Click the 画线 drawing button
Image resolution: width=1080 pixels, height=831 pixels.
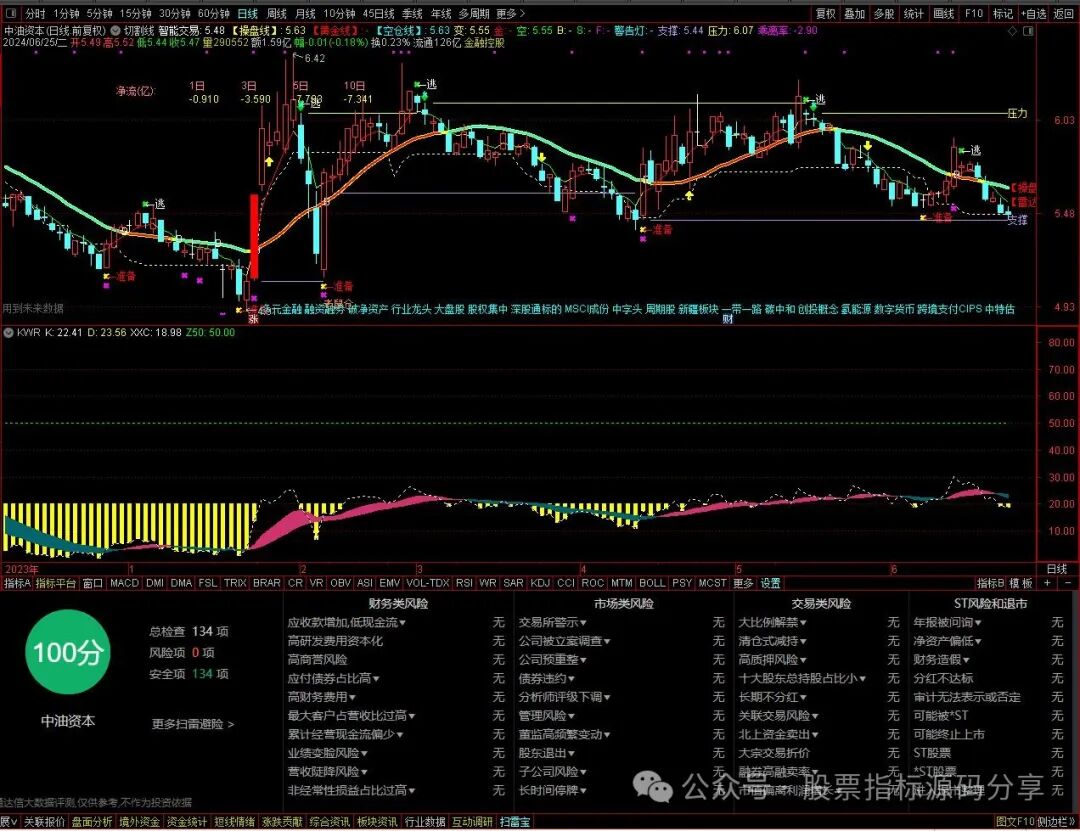(943, 13)
